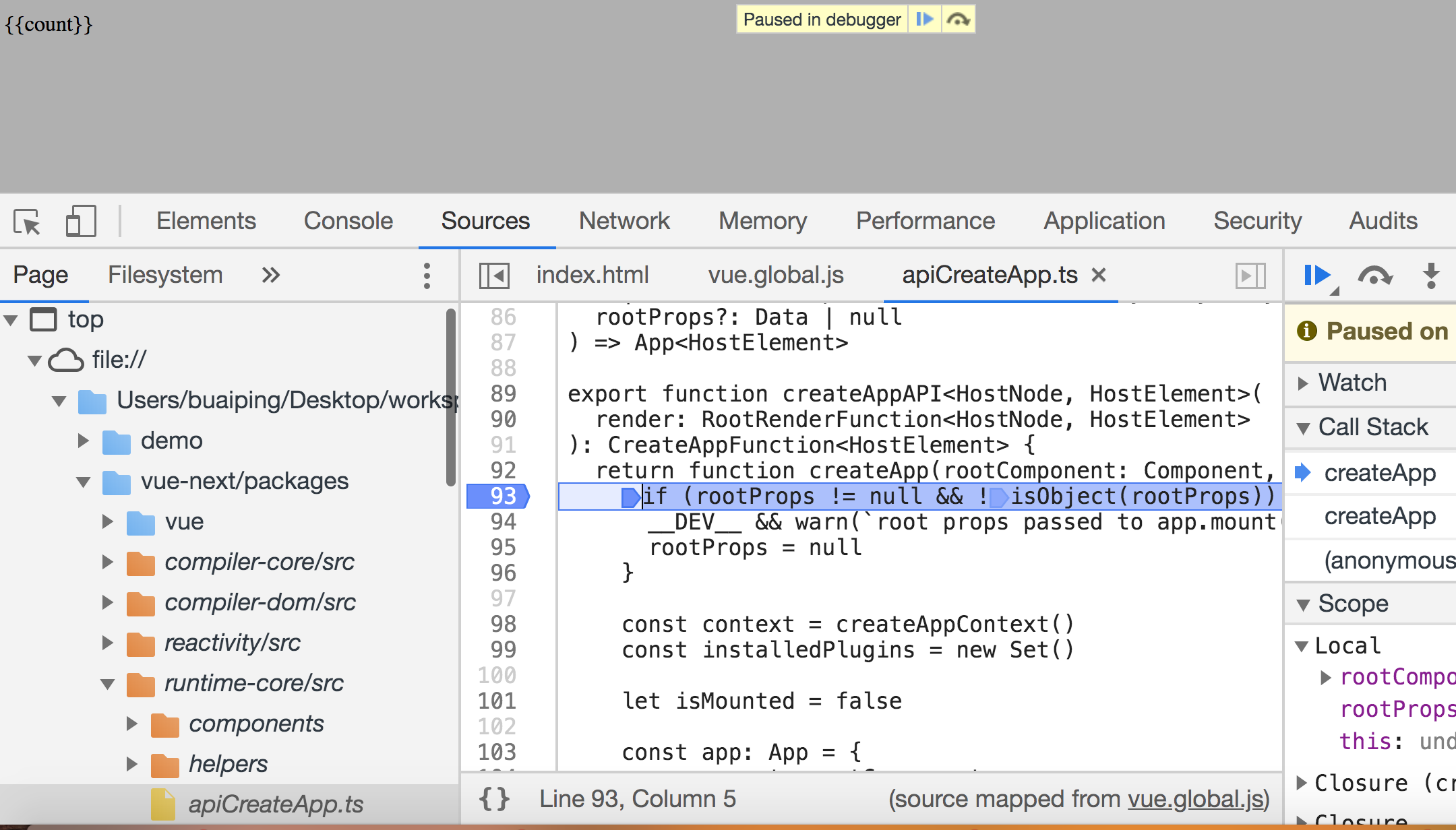Step over from the paused overlay banner
Viewport: 1456px width, 830px height.
pos(958,20)
